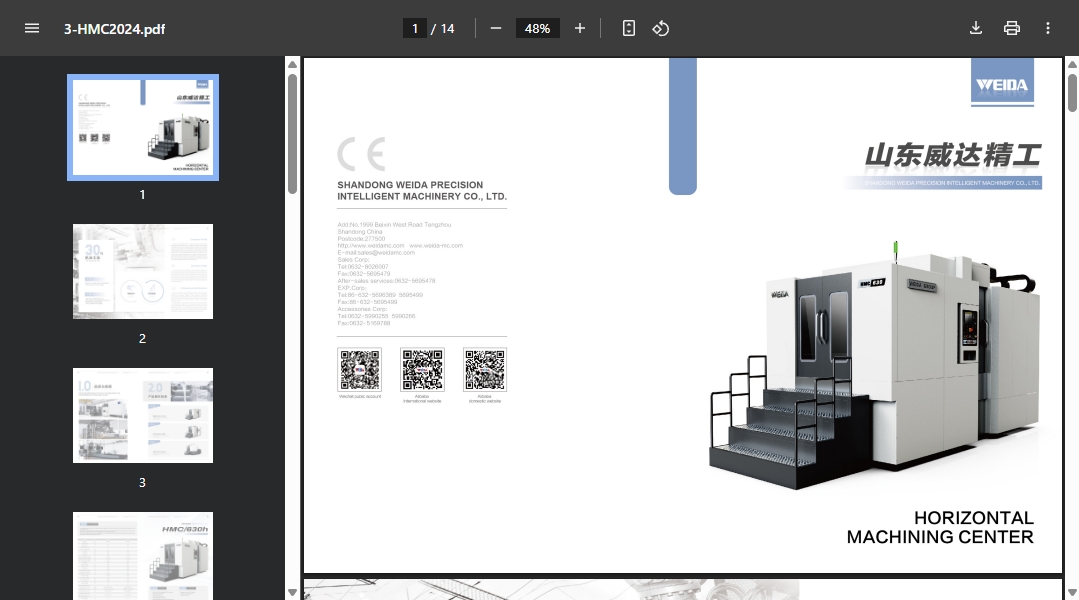Download the PDF file

[x=976, y=28]
